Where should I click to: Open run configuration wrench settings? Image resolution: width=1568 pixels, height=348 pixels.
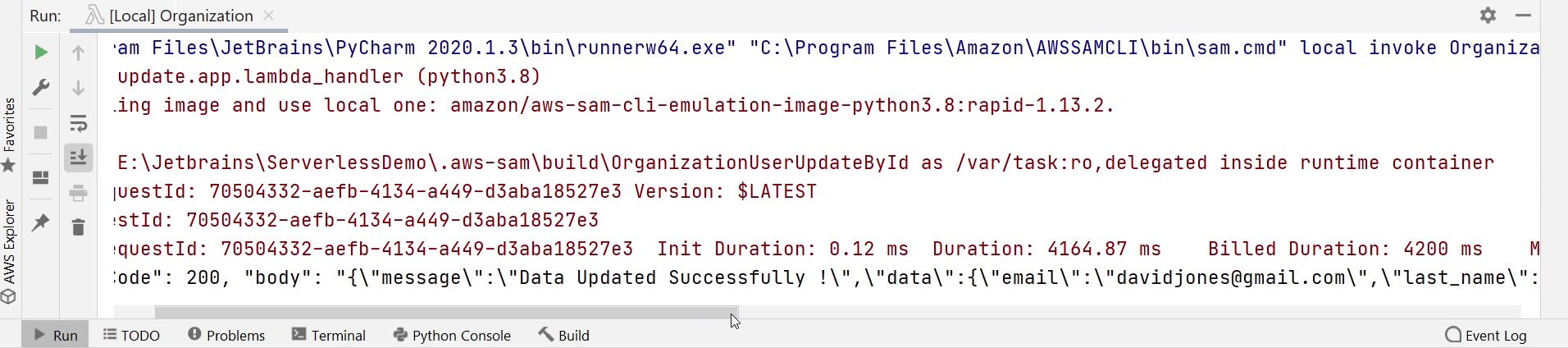[x=40, y=88]
